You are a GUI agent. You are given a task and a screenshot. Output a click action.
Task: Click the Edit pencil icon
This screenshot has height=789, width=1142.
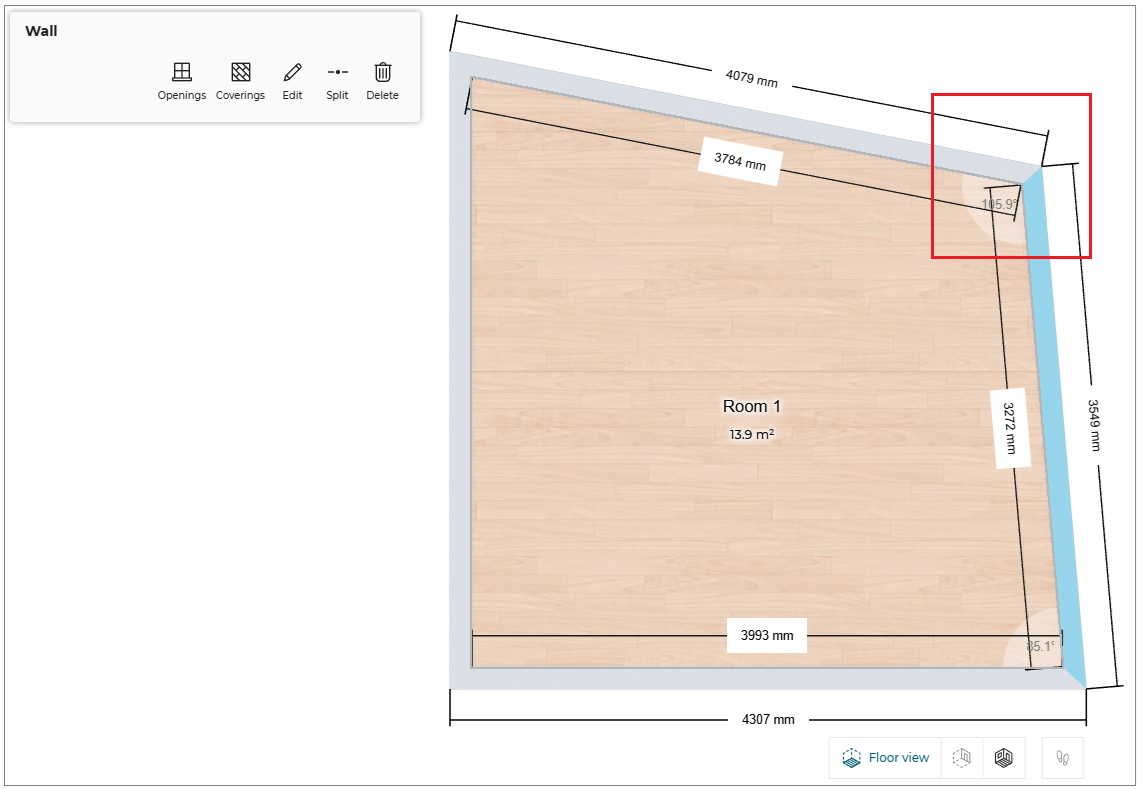pos(292,81)
